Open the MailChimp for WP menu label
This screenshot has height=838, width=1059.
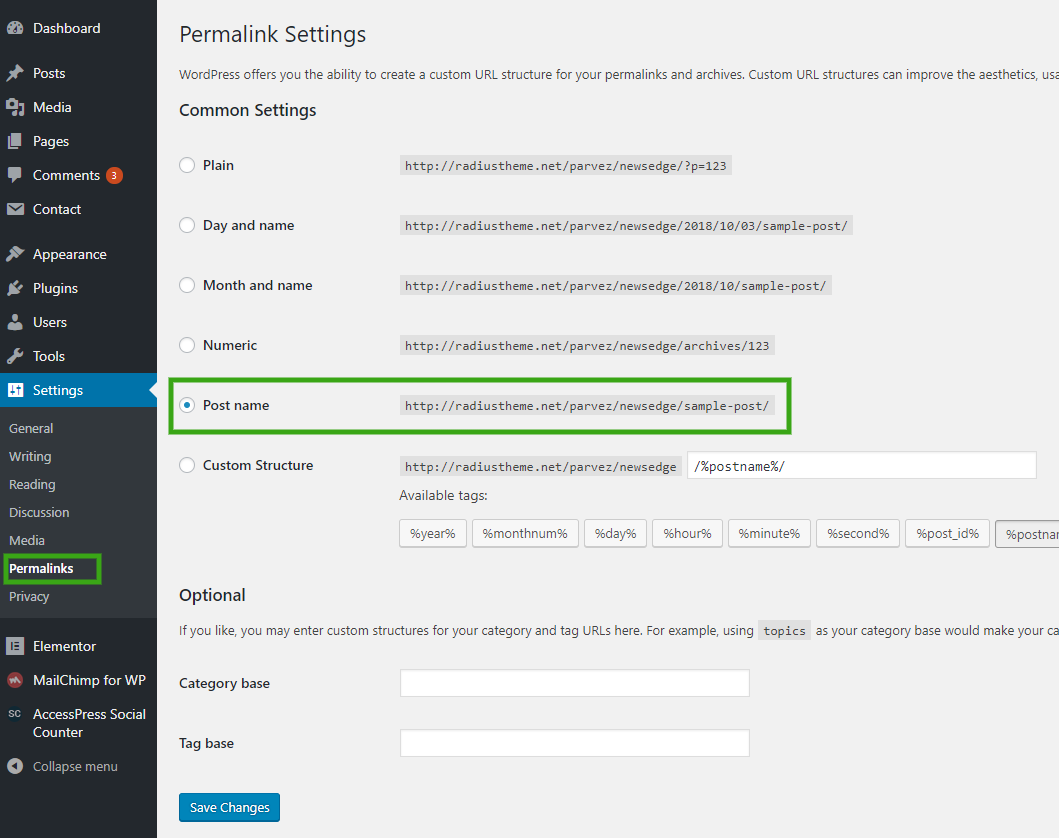89,680
